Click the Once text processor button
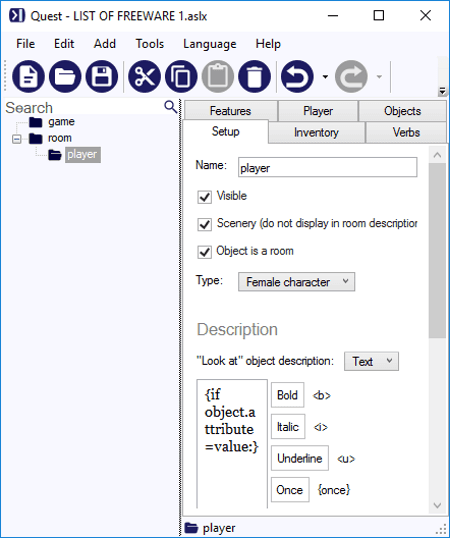 click(290, 490)
